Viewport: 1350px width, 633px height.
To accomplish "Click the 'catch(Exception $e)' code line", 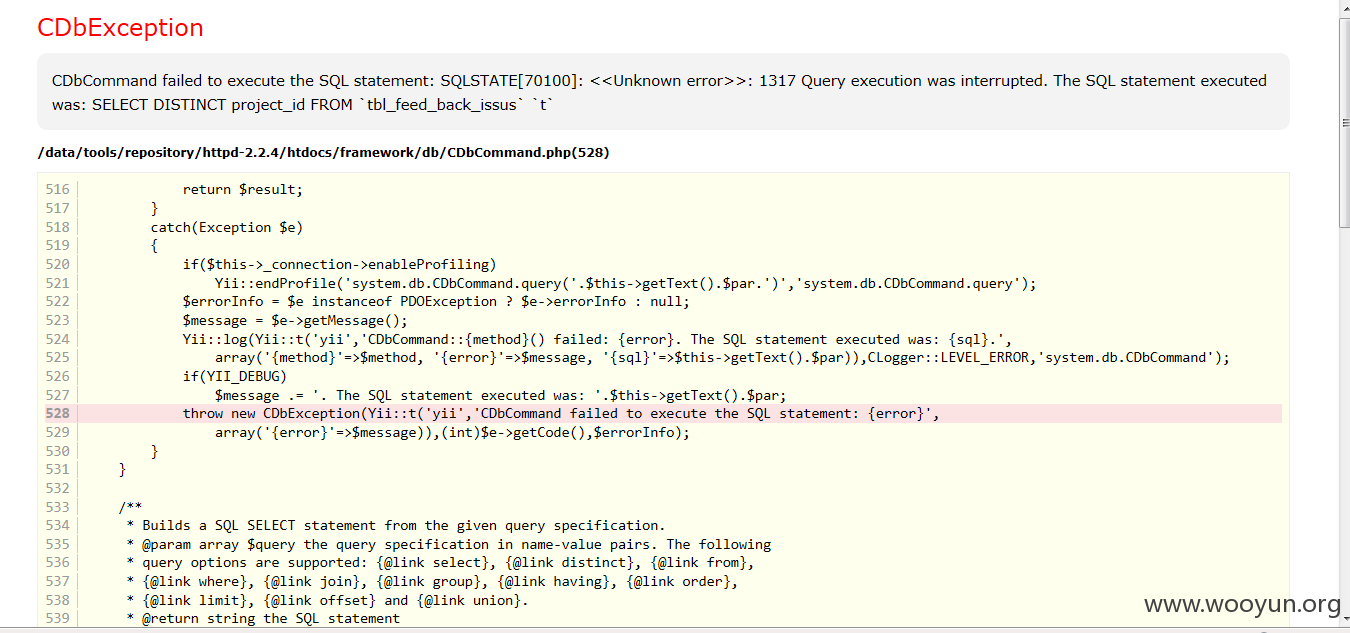I will click(x=227, y=227).
